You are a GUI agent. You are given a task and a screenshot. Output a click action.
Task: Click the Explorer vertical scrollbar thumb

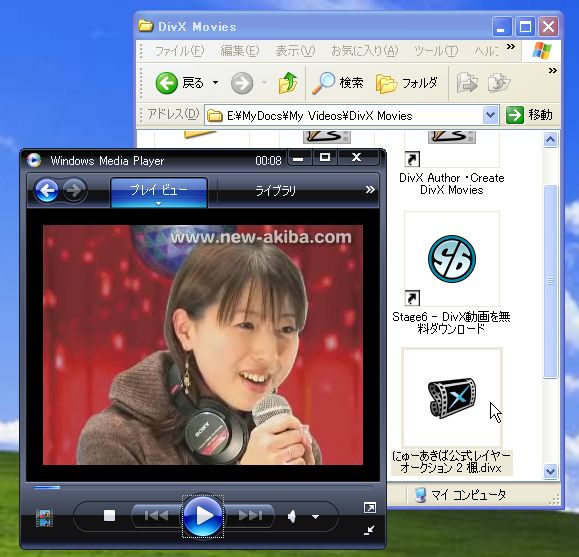click(x=550, y=281)
